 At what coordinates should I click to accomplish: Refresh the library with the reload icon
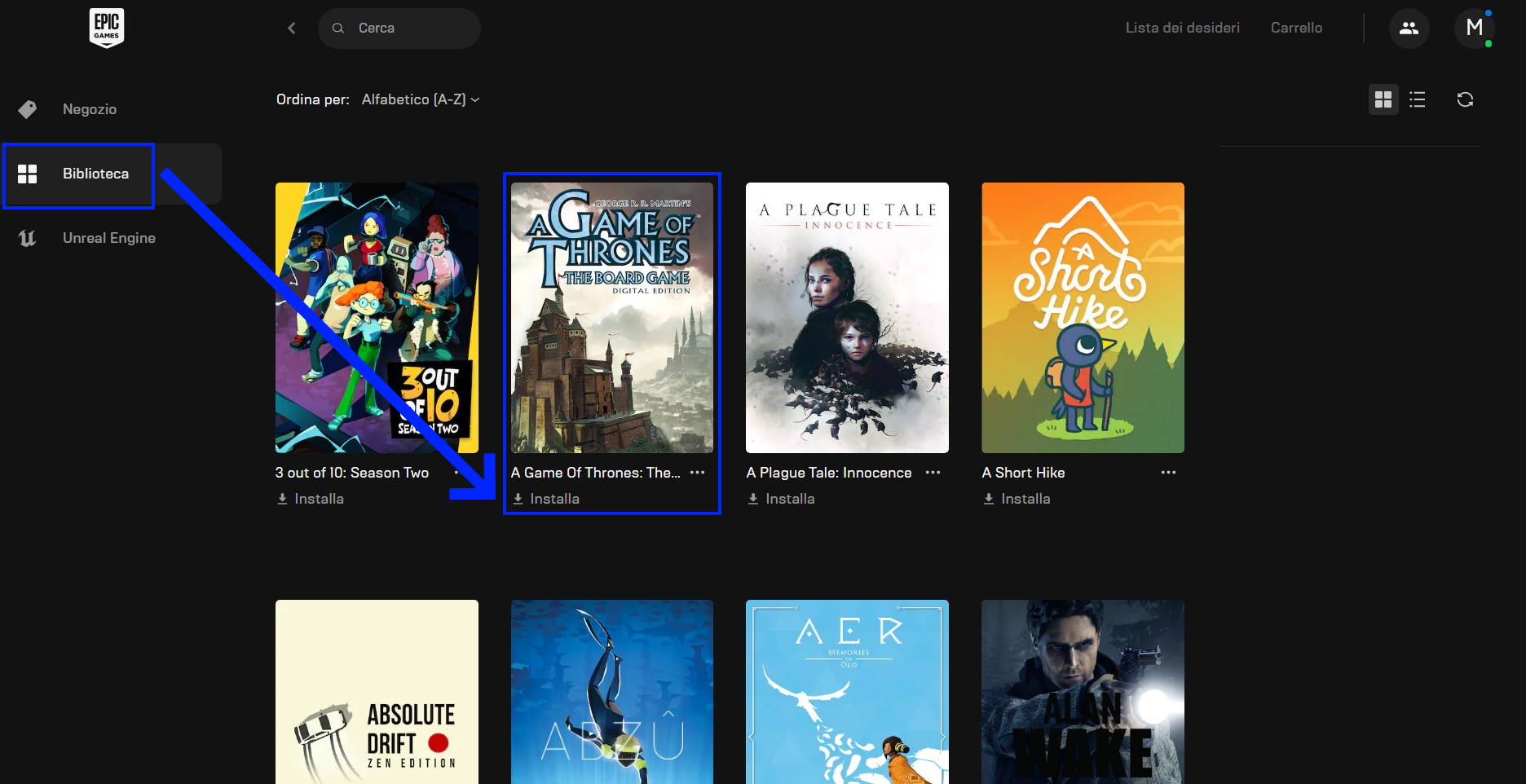click(1465, 99)
